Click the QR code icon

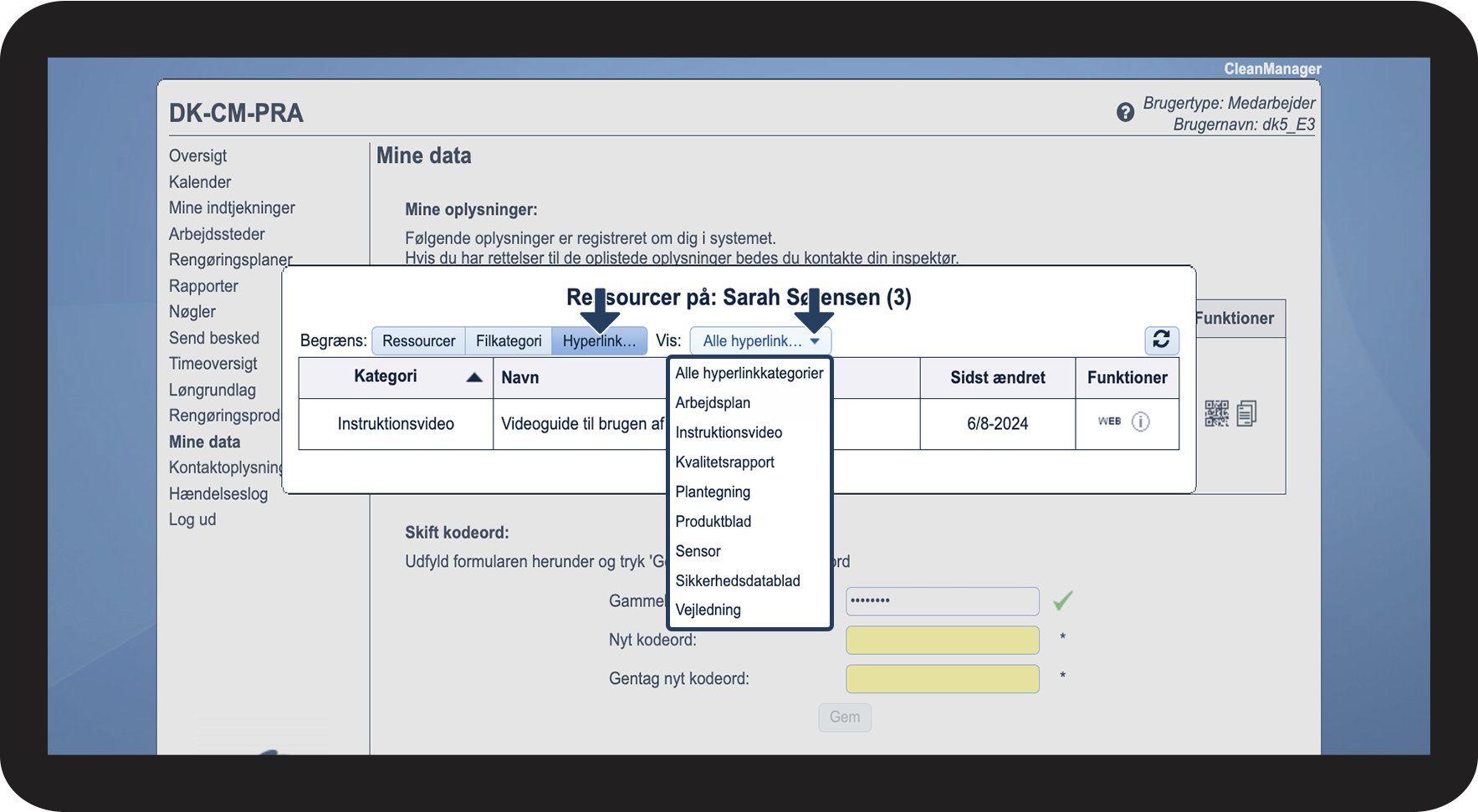point(1216,413)
